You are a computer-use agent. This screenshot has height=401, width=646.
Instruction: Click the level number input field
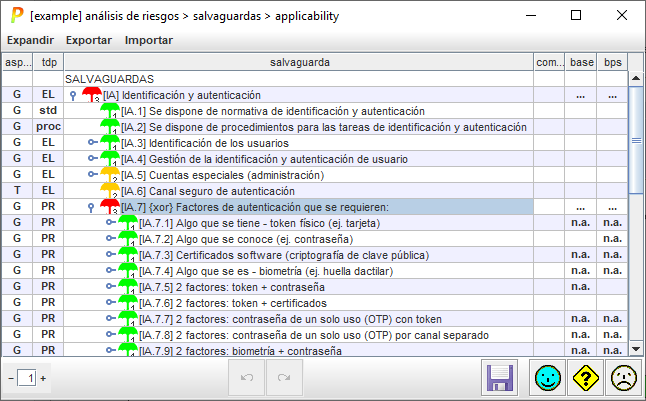27,378
